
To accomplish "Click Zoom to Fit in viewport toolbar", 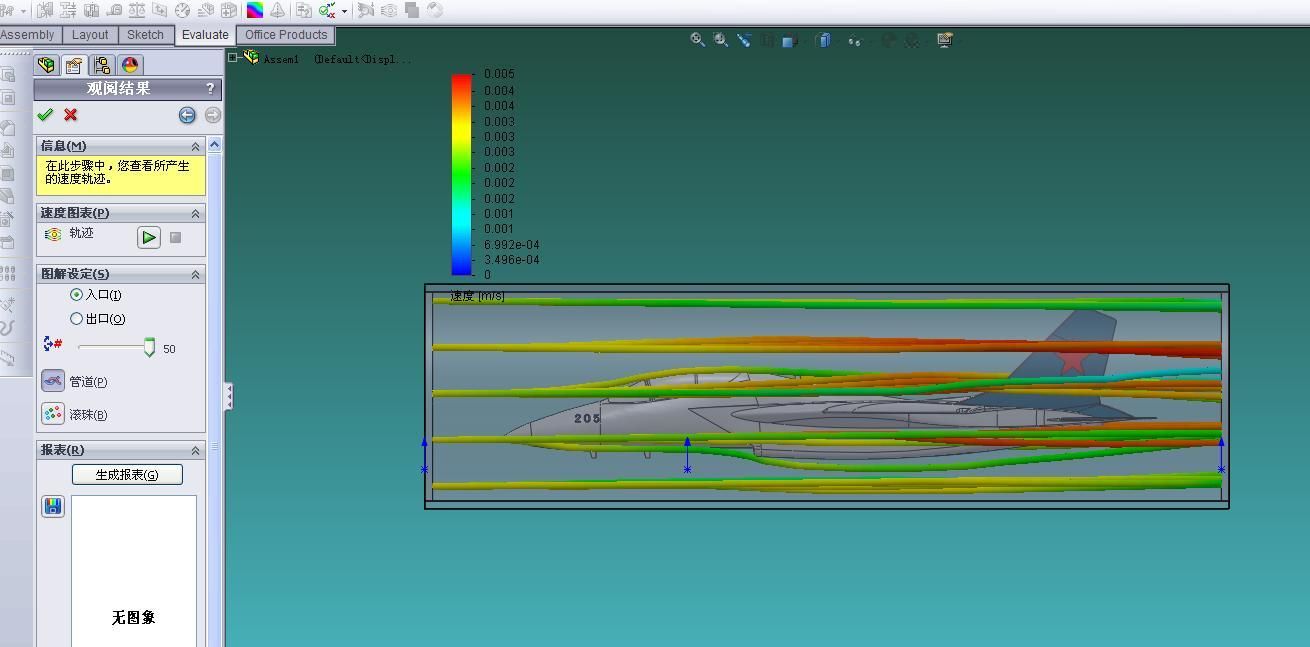I will (x=697, y=40).
